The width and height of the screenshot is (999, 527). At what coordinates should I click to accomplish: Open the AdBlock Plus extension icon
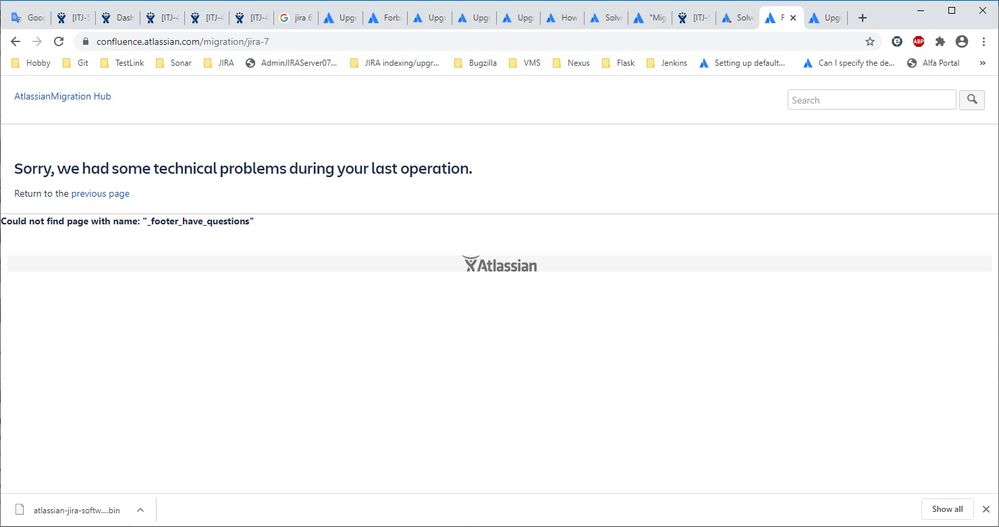pos(918,41)
